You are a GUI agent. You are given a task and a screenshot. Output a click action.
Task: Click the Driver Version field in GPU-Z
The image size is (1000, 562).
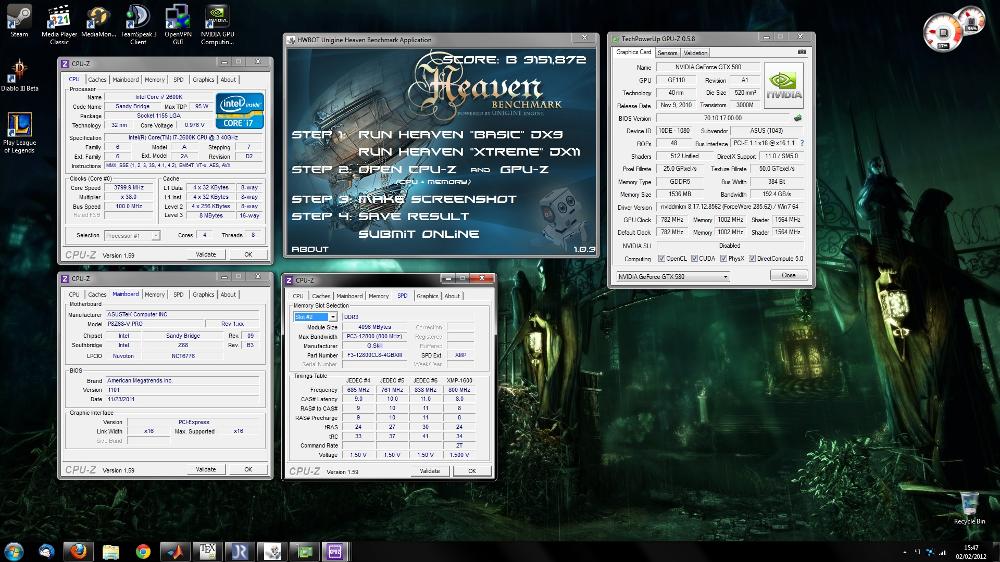pyautogui.click(x=730, y=207)
